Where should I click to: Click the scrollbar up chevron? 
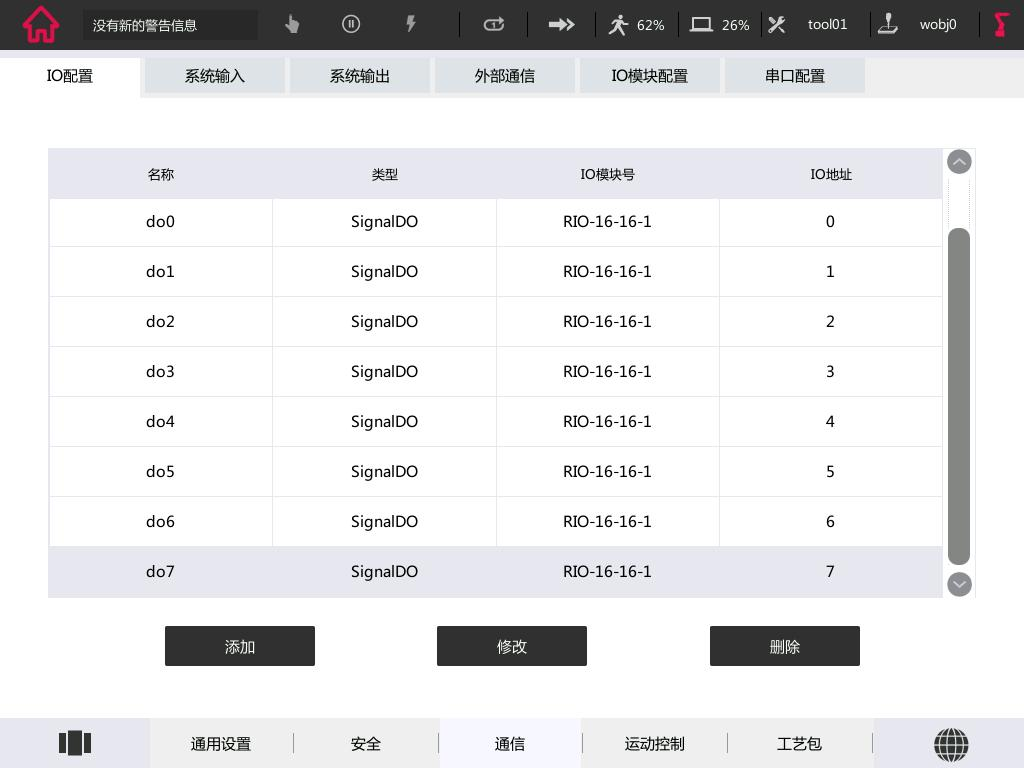pyautogui.click(x=958, y=161)
